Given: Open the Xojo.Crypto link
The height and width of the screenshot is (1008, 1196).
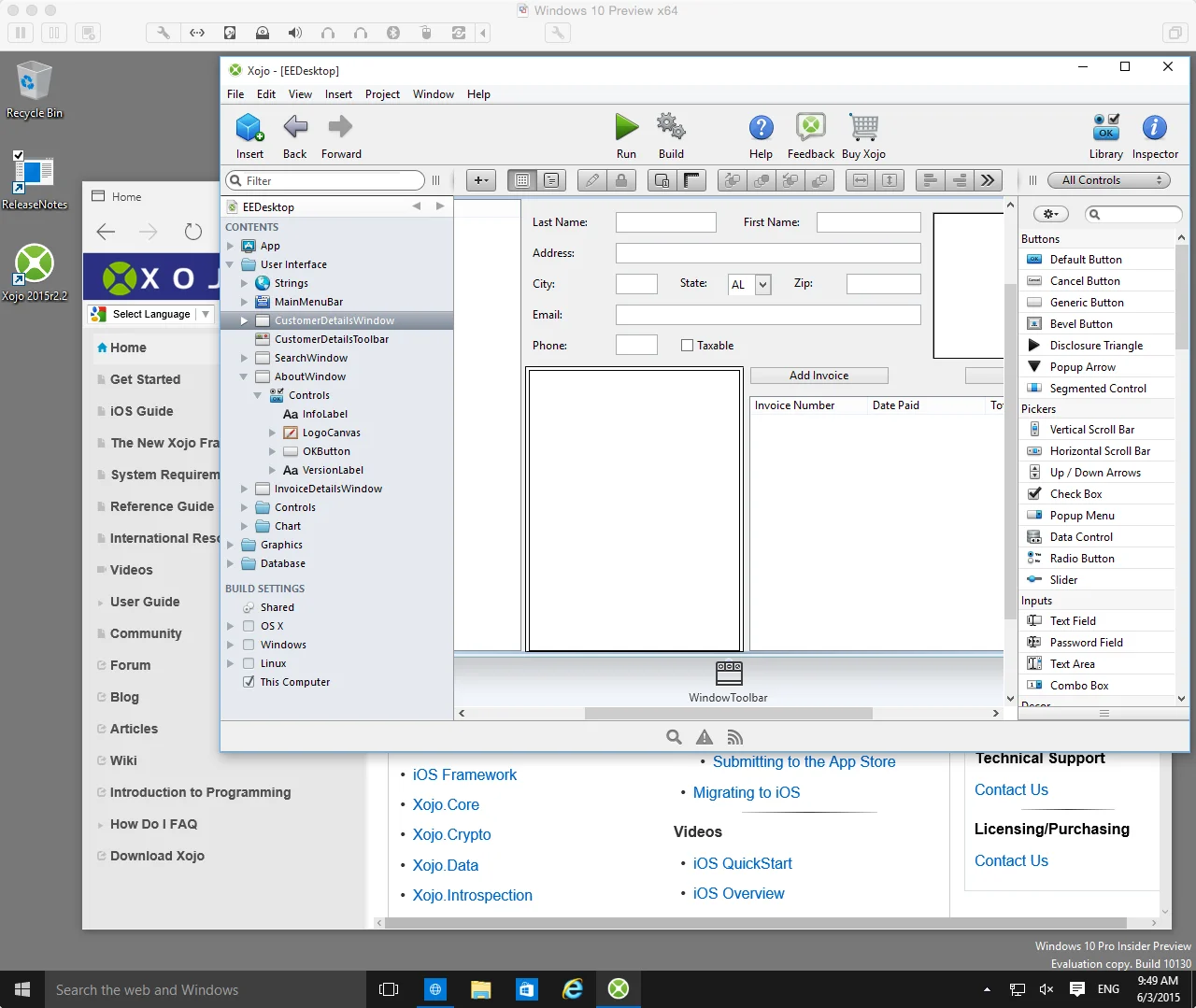Looking at the screenshot, I should tap(451, 834).
